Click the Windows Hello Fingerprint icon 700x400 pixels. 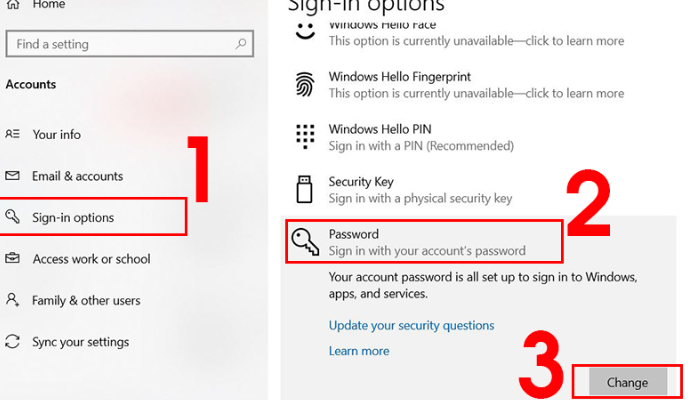coord(305,85)
